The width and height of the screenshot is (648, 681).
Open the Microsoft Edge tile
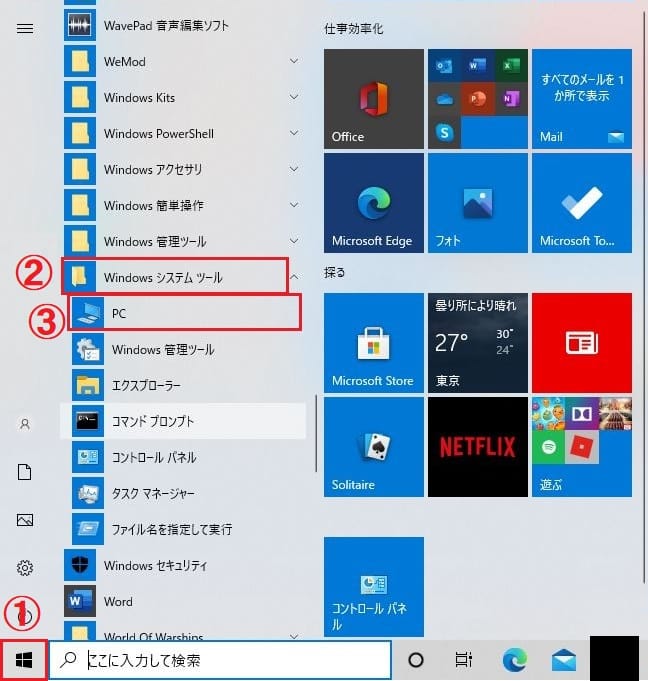point(373,203)
